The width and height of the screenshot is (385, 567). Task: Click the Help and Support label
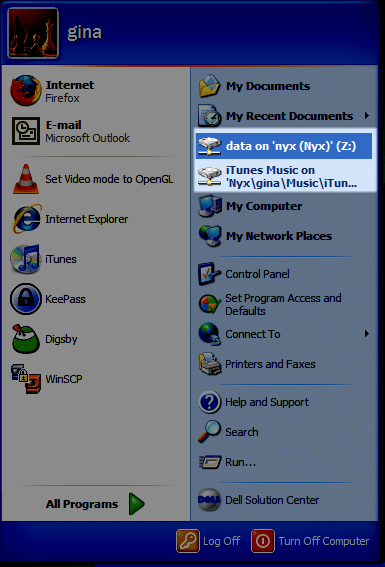point(267,402)
